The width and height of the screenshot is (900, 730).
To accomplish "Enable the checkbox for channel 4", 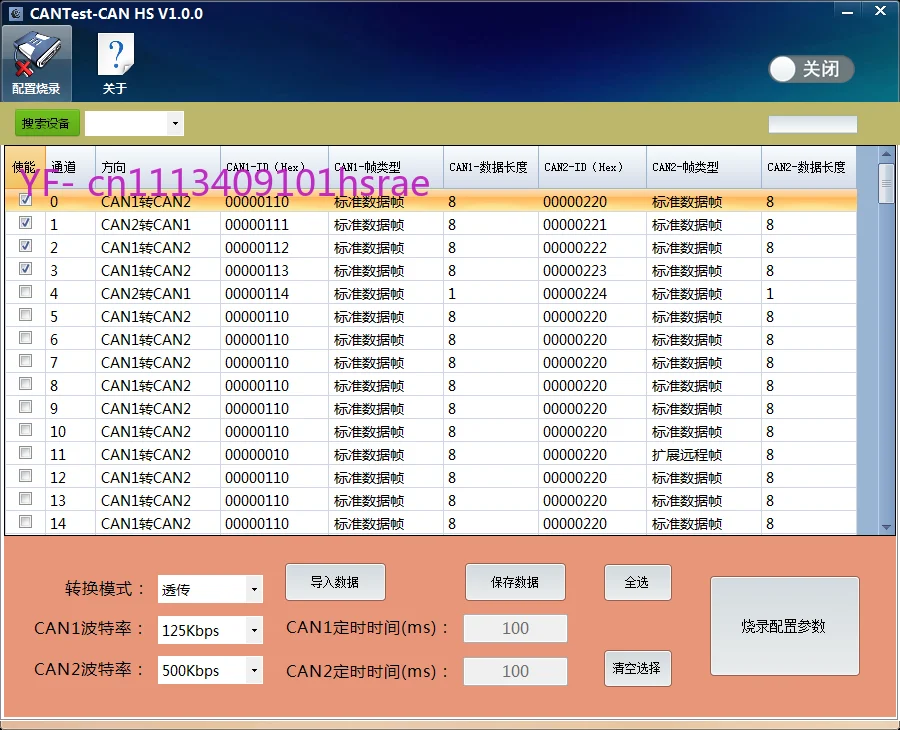I will pyautogui.click(x=25, y=292).
